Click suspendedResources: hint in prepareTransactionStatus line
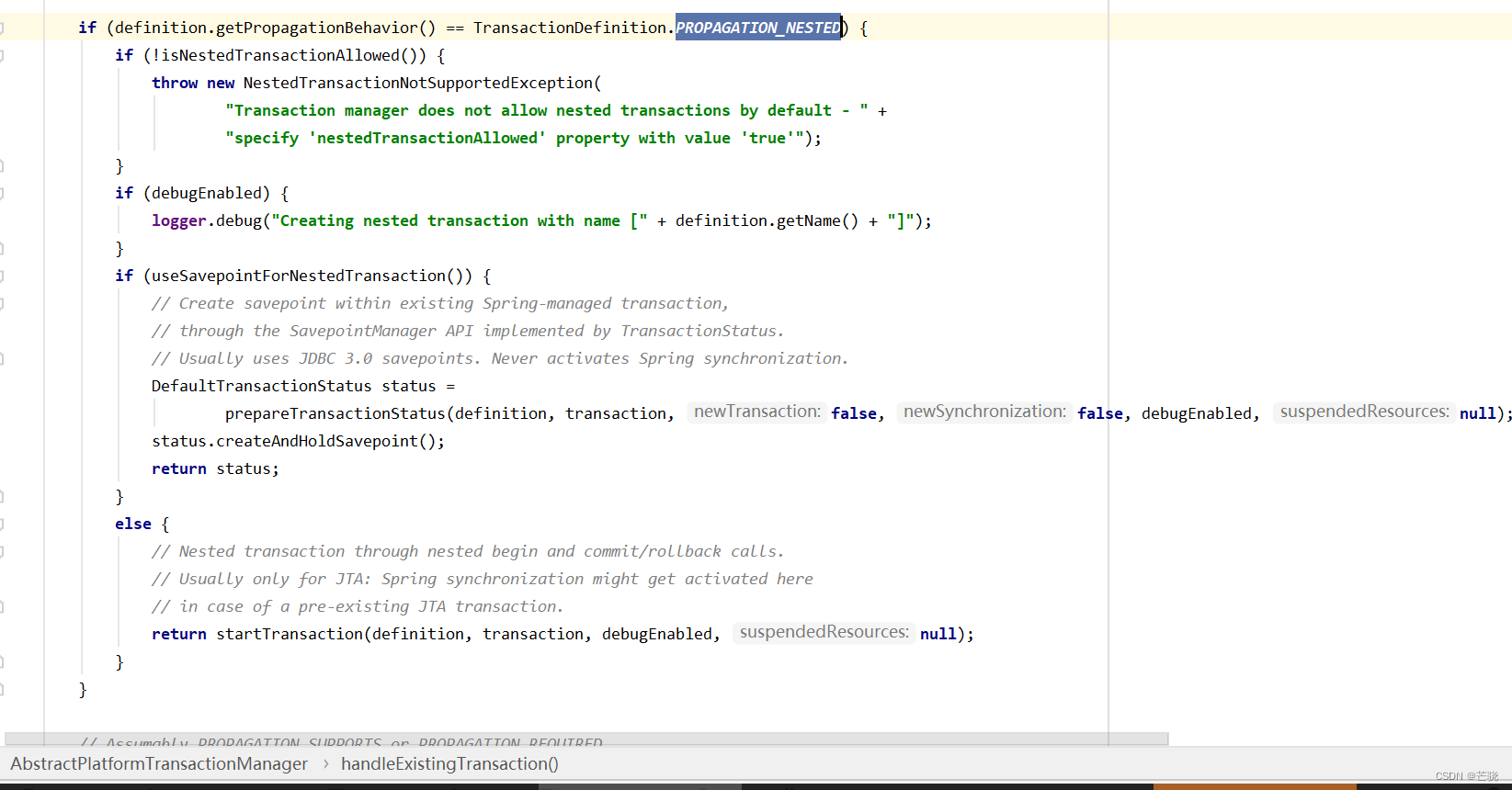The height and width of the screenshot is (790, 1512). click(x=1364, y=412)
